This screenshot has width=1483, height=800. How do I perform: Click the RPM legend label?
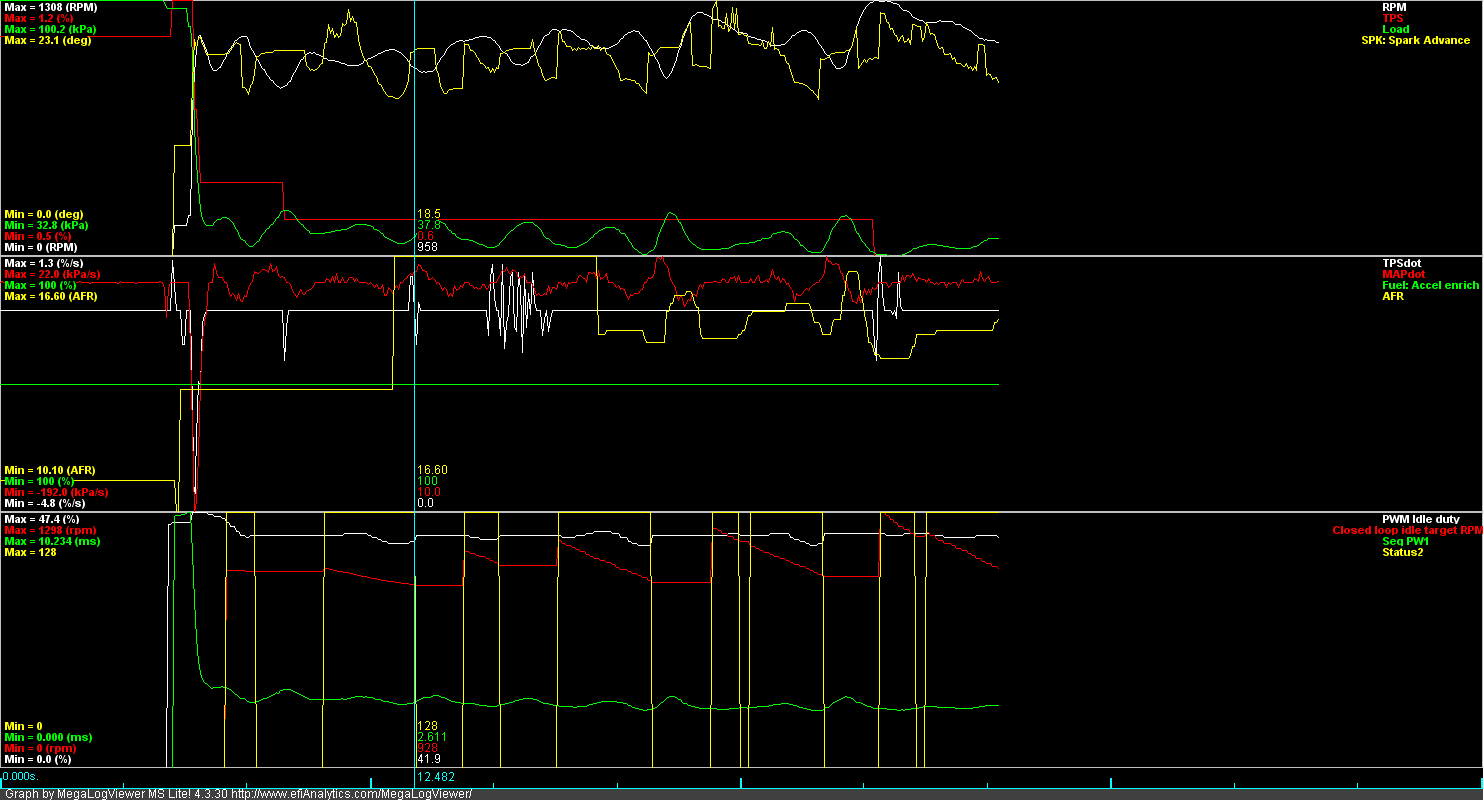(1394, 7)
